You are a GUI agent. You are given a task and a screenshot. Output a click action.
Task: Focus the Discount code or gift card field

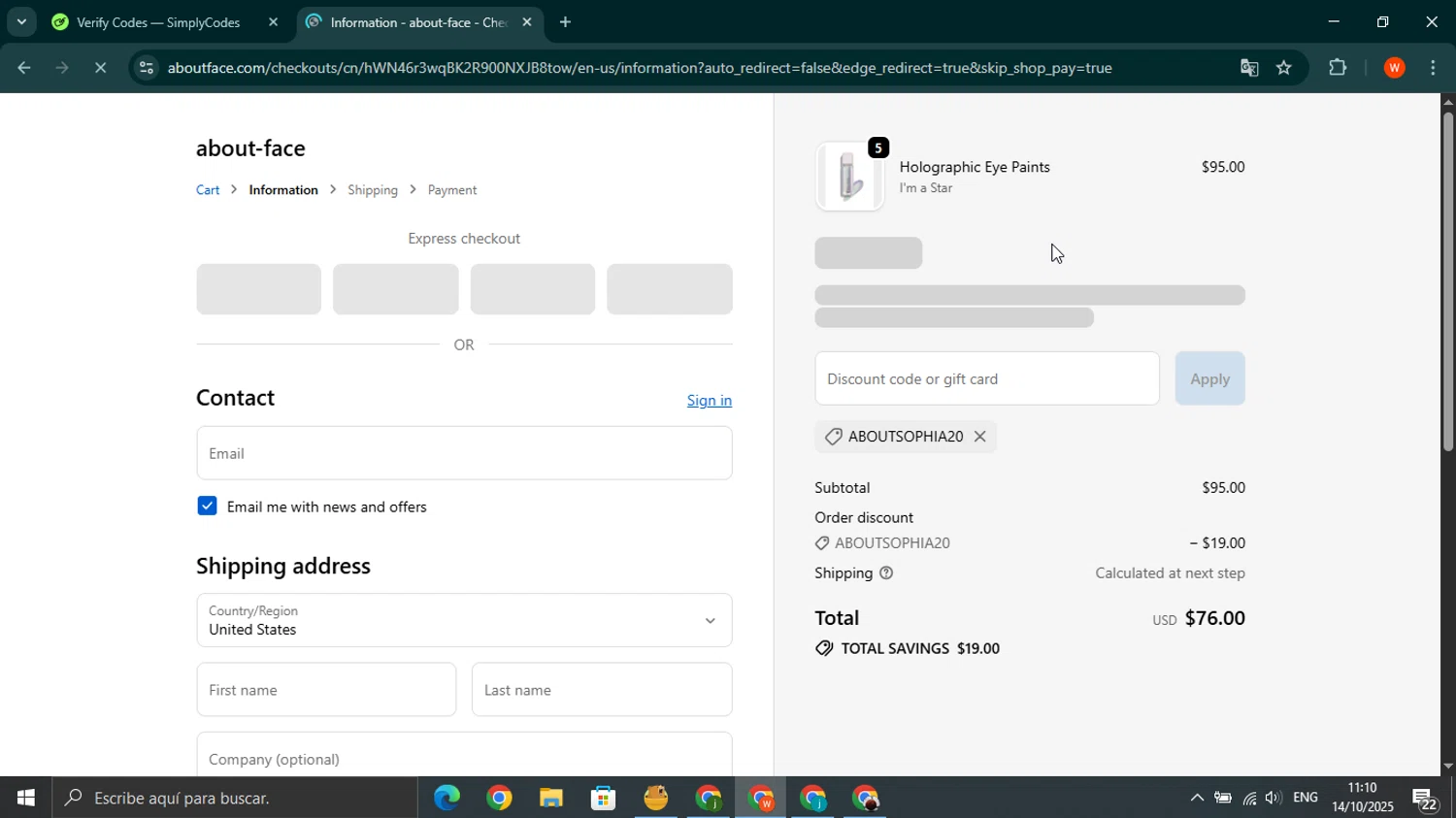[987, 378]
